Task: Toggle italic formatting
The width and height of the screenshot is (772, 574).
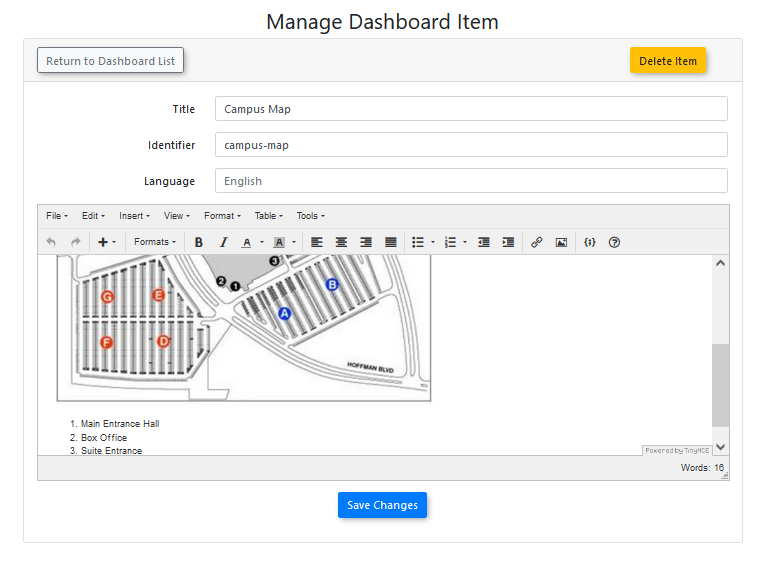Action: coord(224,242)
